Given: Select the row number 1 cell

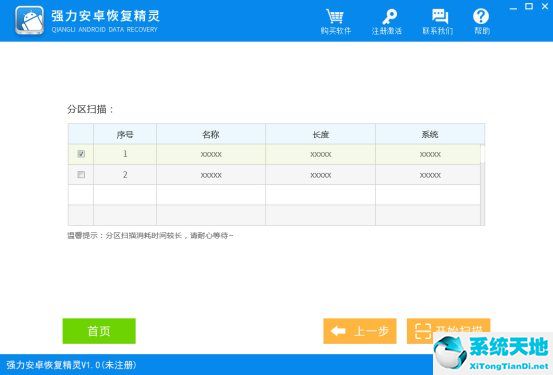Looking at the screenshot, I should 125,154.
